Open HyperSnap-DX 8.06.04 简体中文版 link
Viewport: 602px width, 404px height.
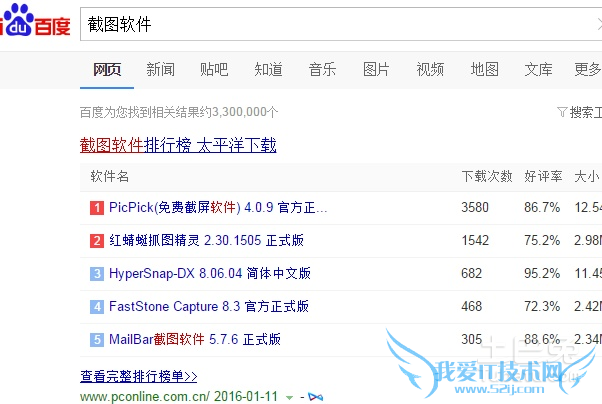coord(210,273)
